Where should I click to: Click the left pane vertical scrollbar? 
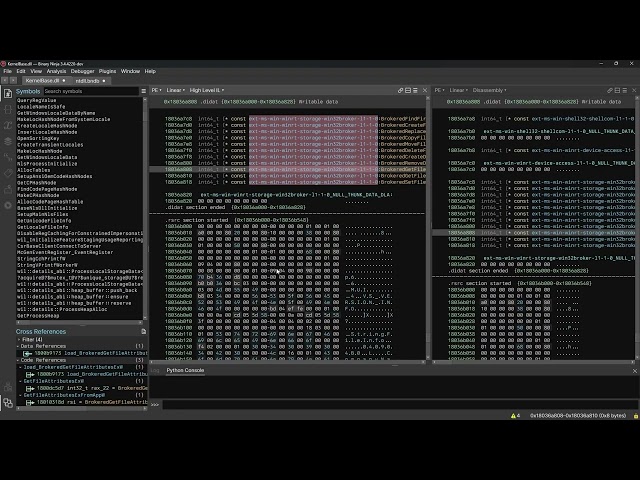tap(428, 229)
